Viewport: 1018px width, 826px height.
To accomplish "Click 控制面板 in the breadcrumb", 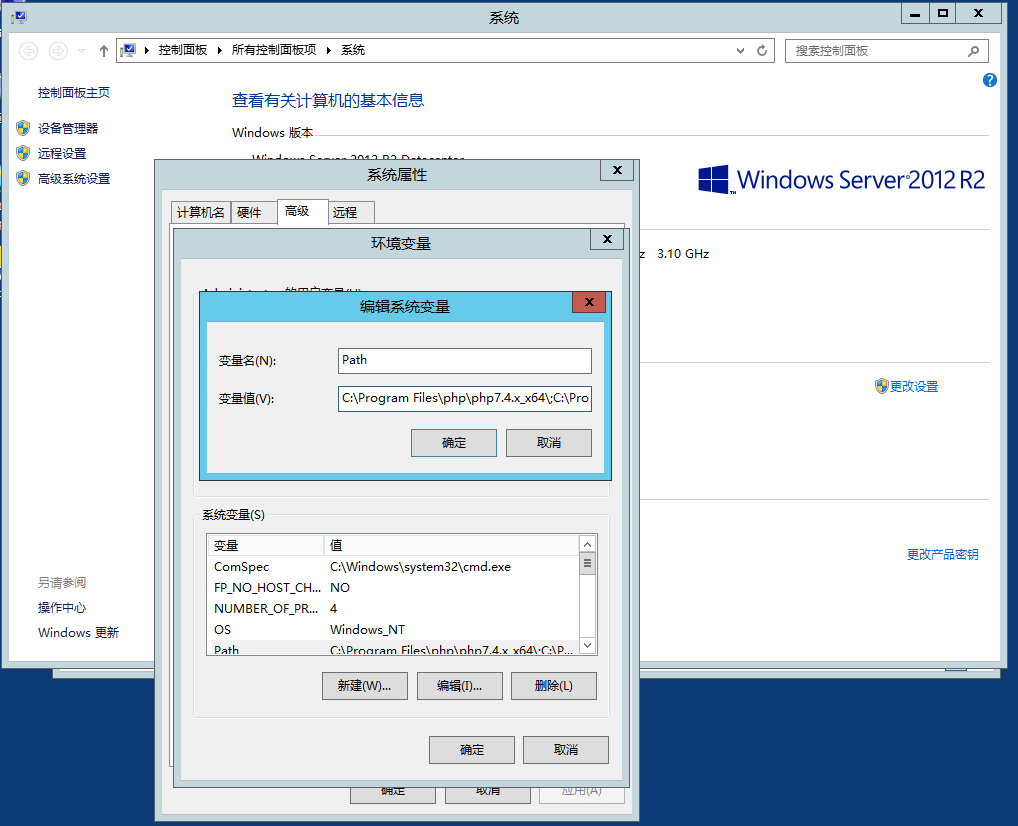I will tap(183, 50).
